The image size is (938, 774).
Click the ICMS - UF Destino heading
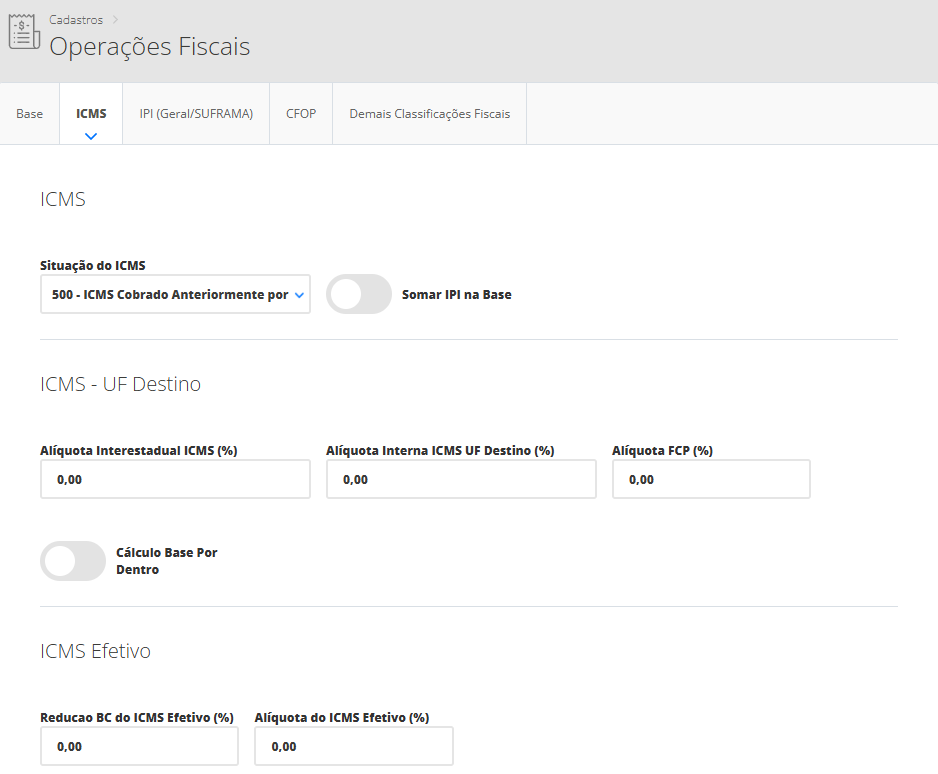pos(120,384)
